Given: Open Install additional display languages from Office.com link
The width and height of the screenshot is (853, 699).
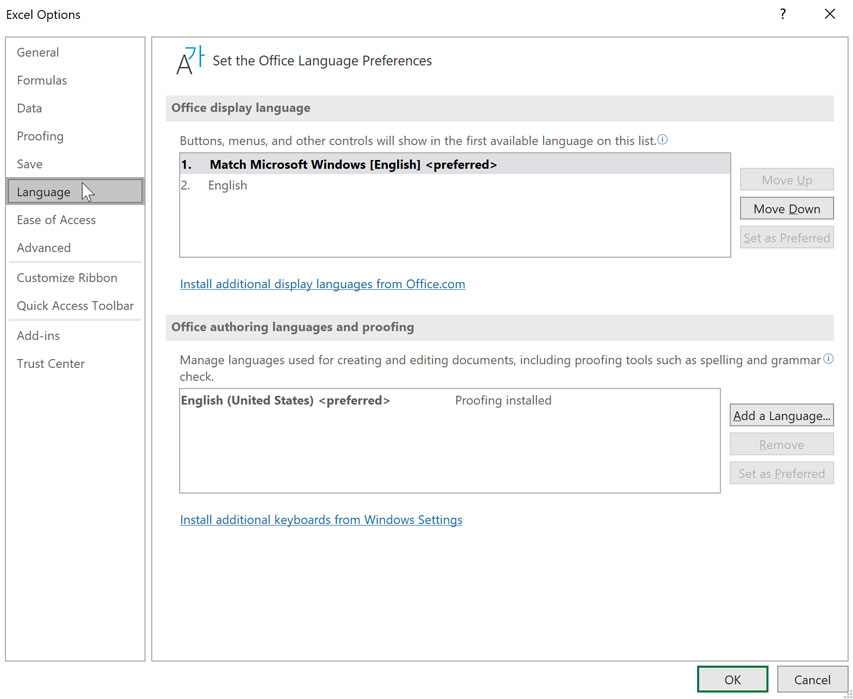Looking at the screenshot, I should [322, 284].
